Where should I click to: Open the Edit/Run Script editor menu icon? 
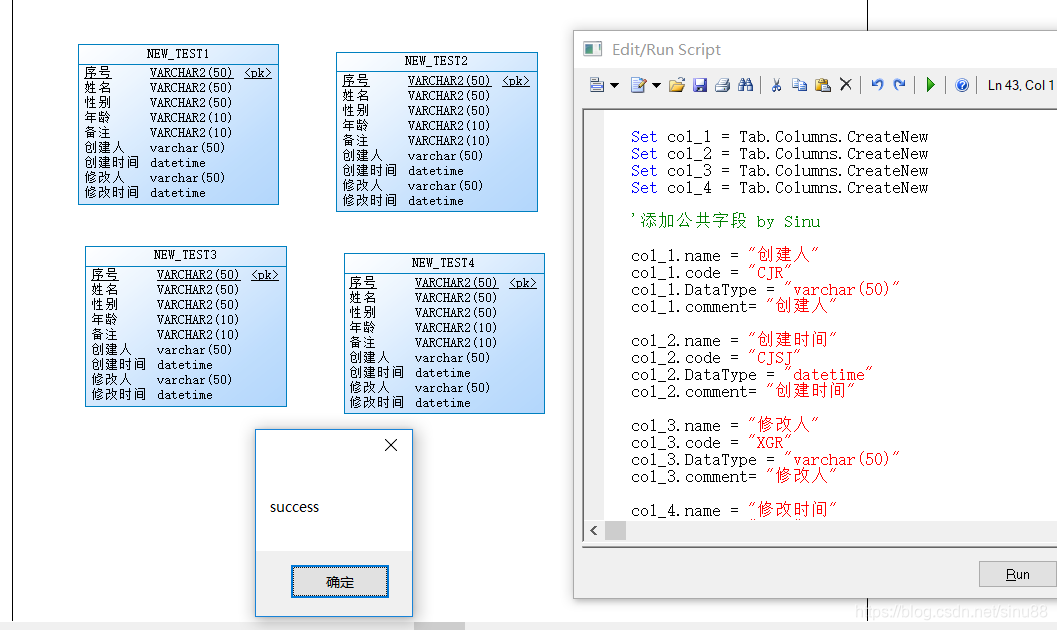[x=597, y=85]
